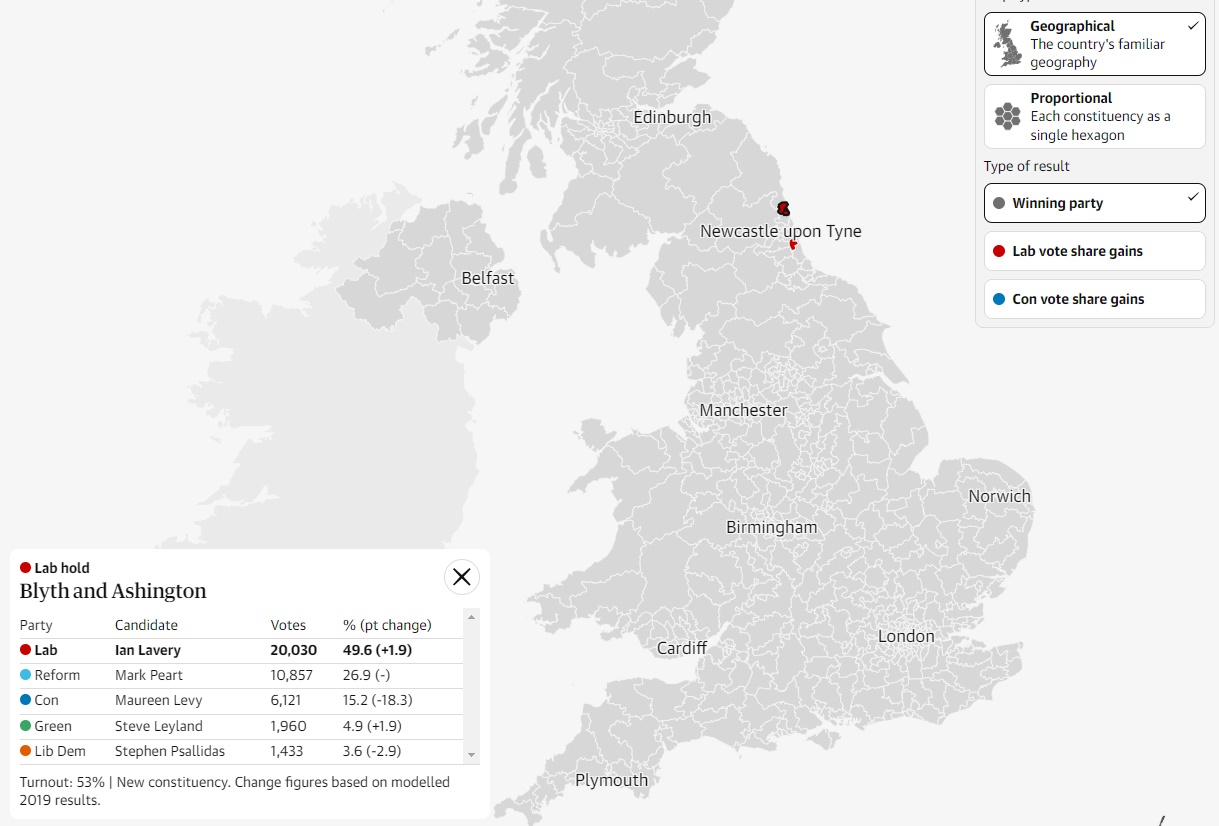Viewport: 1219px width, 826px height.
Task: Show Con vote share gains
Action: [1094, 299]
